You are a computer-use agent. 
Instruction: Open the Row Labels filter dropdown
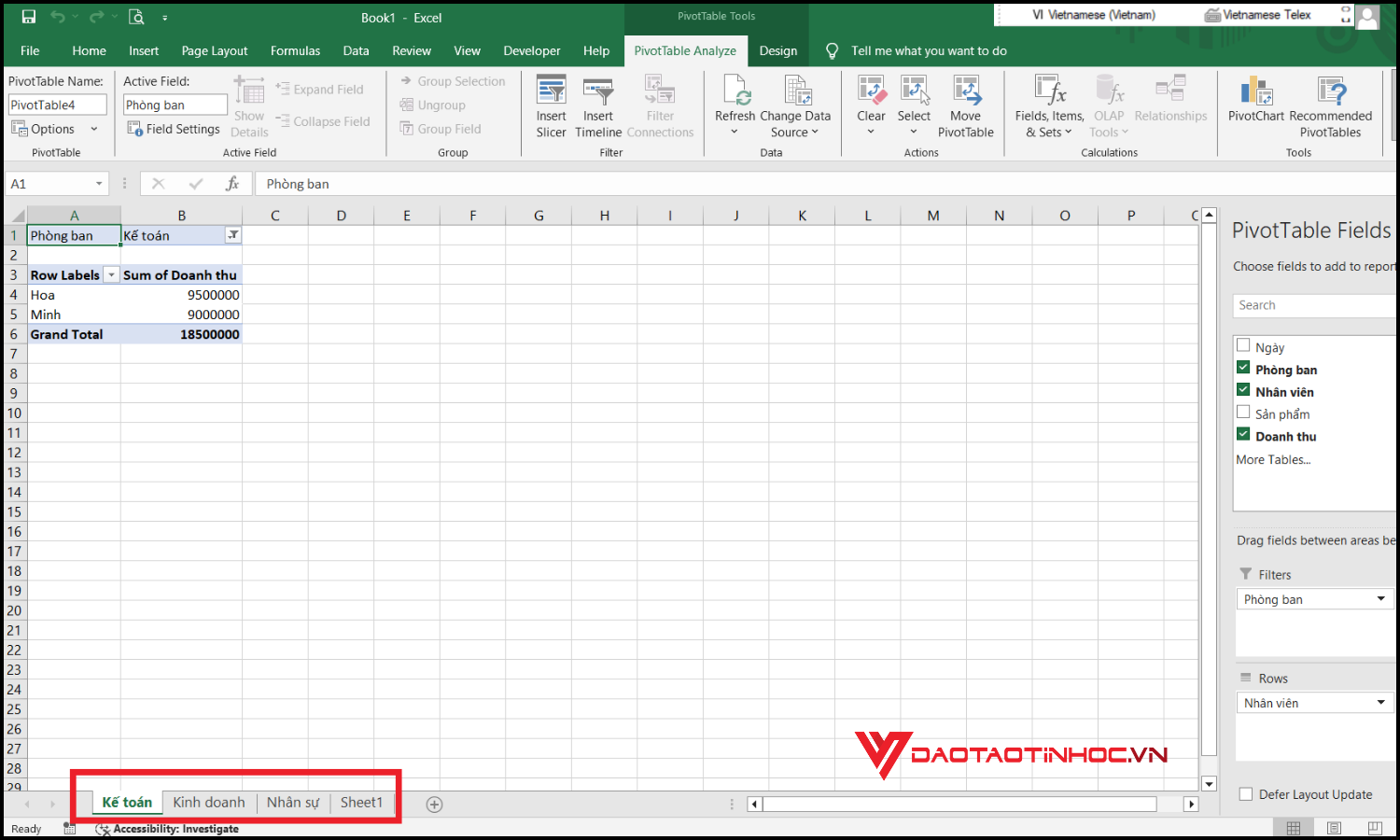coord(111,274)
